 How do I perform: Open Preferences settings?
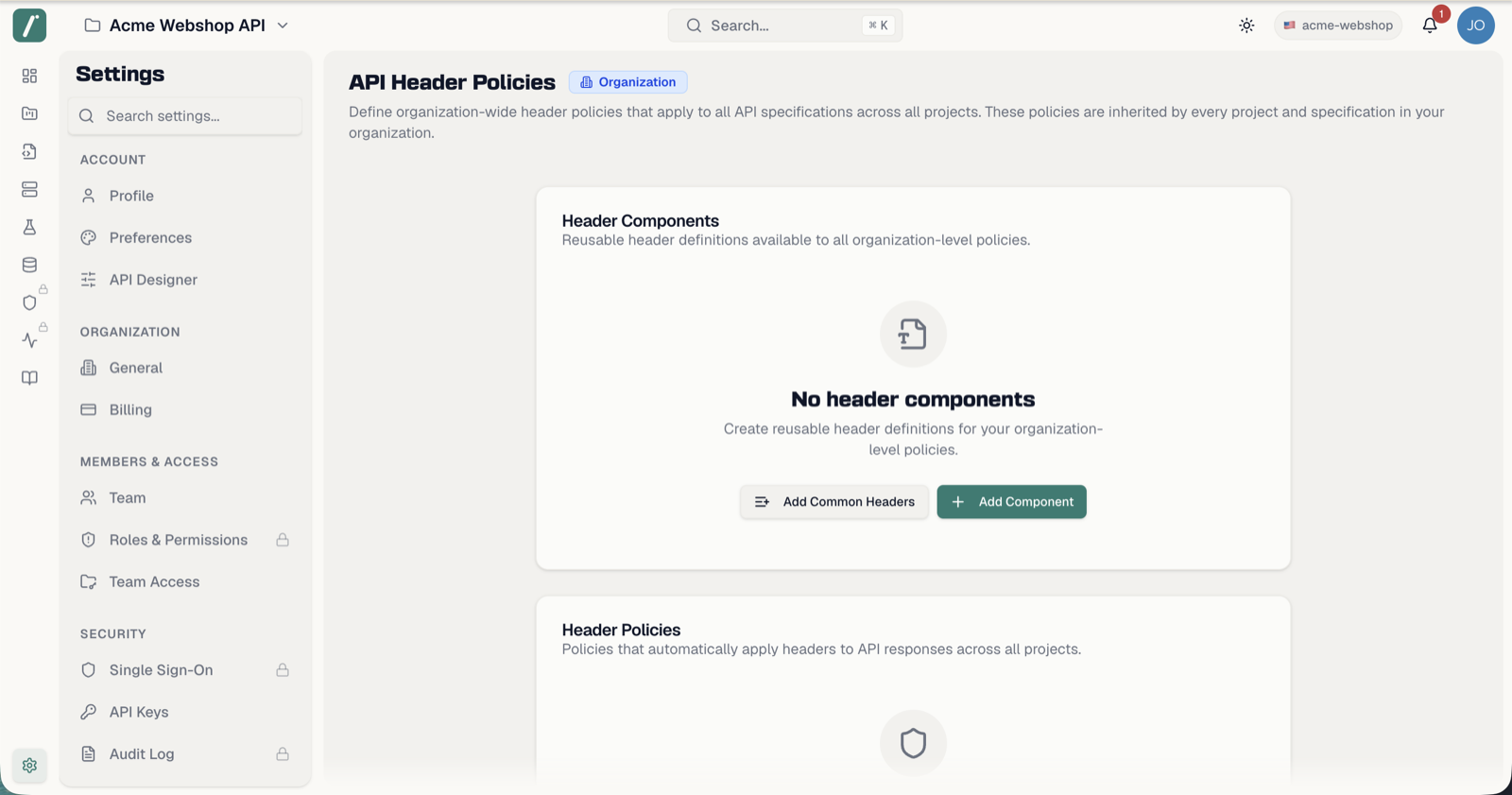[185, 237]
